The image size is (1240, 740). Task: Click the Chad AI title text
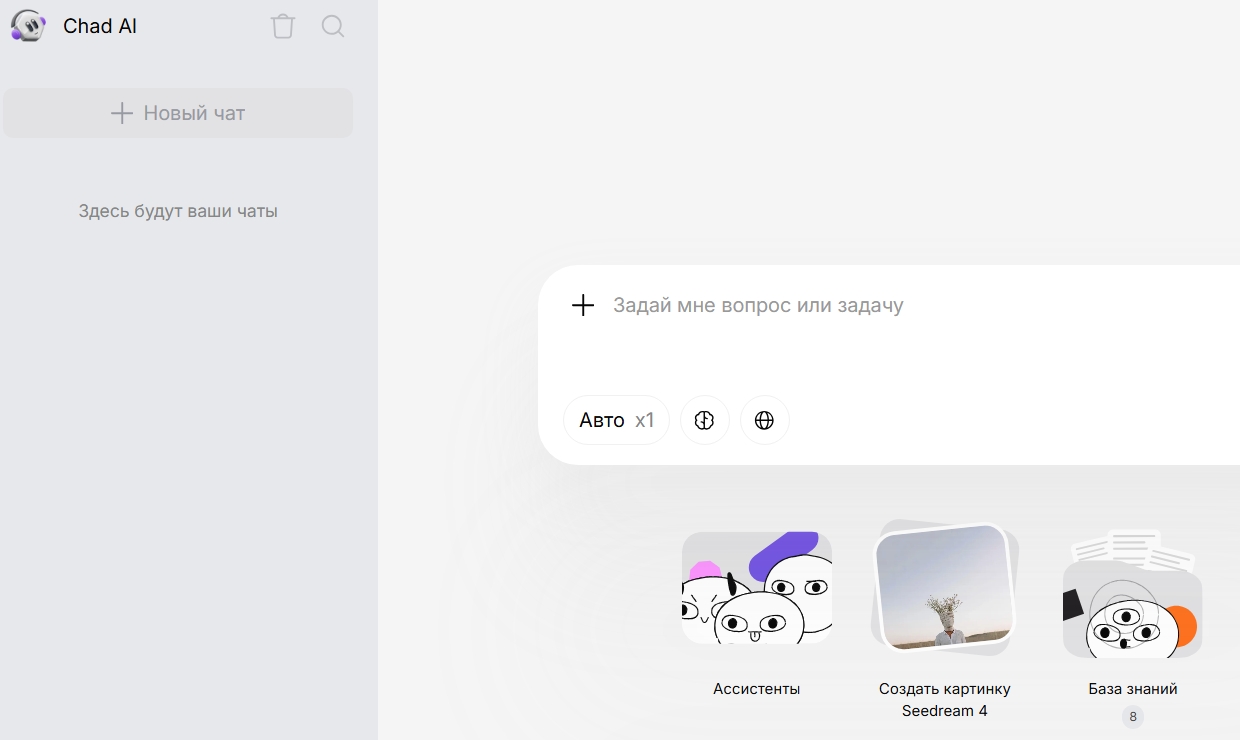(100, 26)
